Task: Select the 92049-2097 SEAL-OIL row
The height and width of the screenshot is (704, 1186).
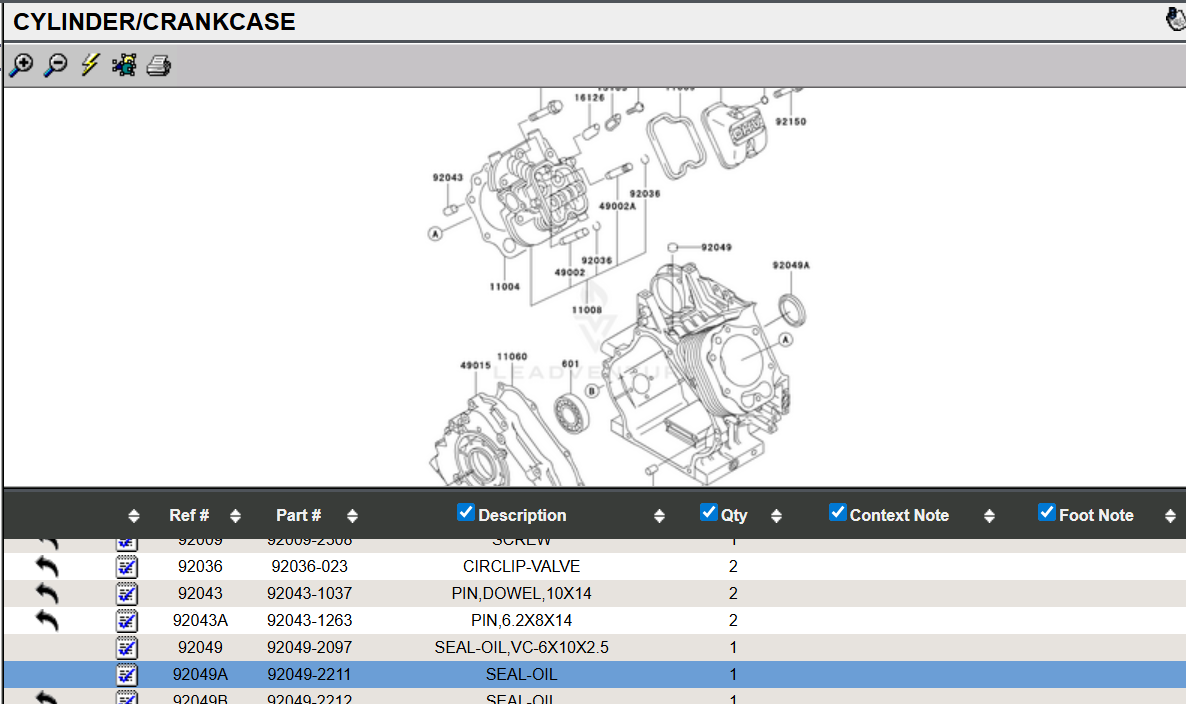Action: pos(521,648)
